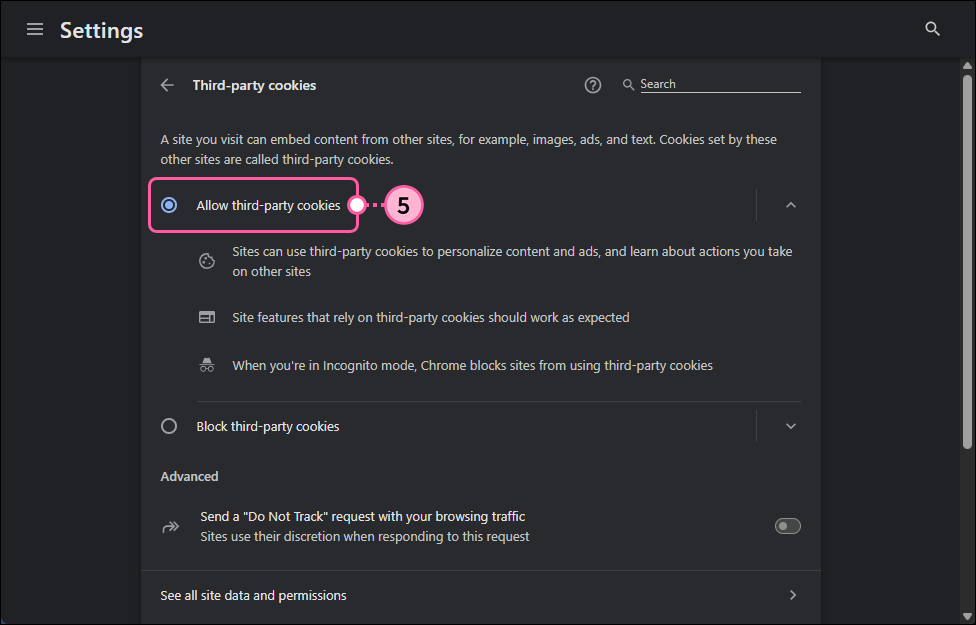Click the magnifier icon in the top-right corner
Screen dimensions: 976x625
point(932,29)
